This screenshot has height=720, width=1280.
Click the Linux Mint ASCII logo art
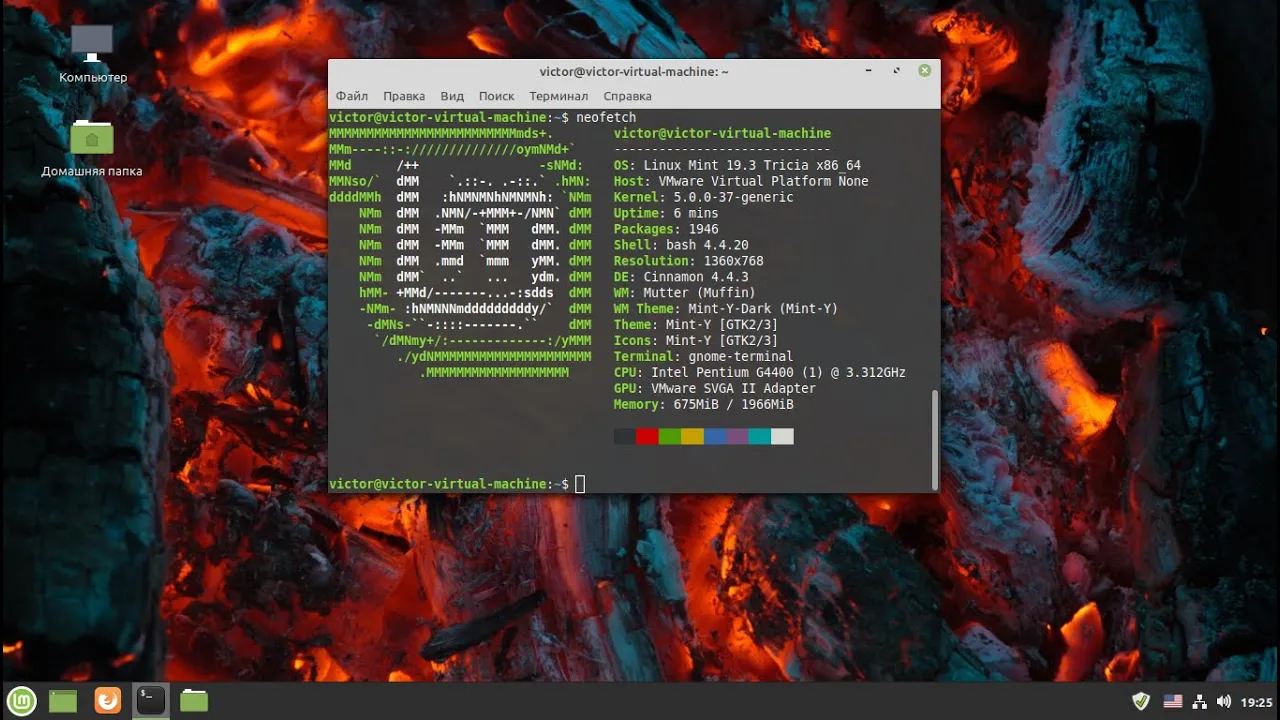460,253
